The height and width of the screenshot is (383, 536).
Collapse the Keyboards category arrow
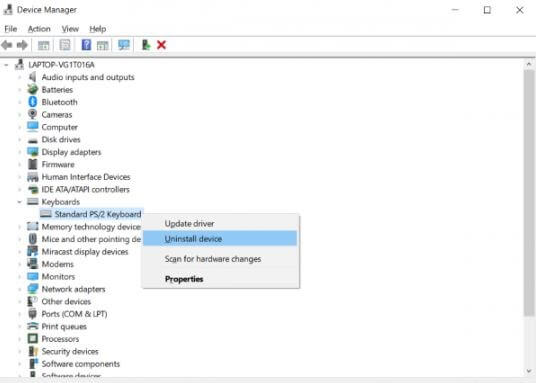(19, 202)
